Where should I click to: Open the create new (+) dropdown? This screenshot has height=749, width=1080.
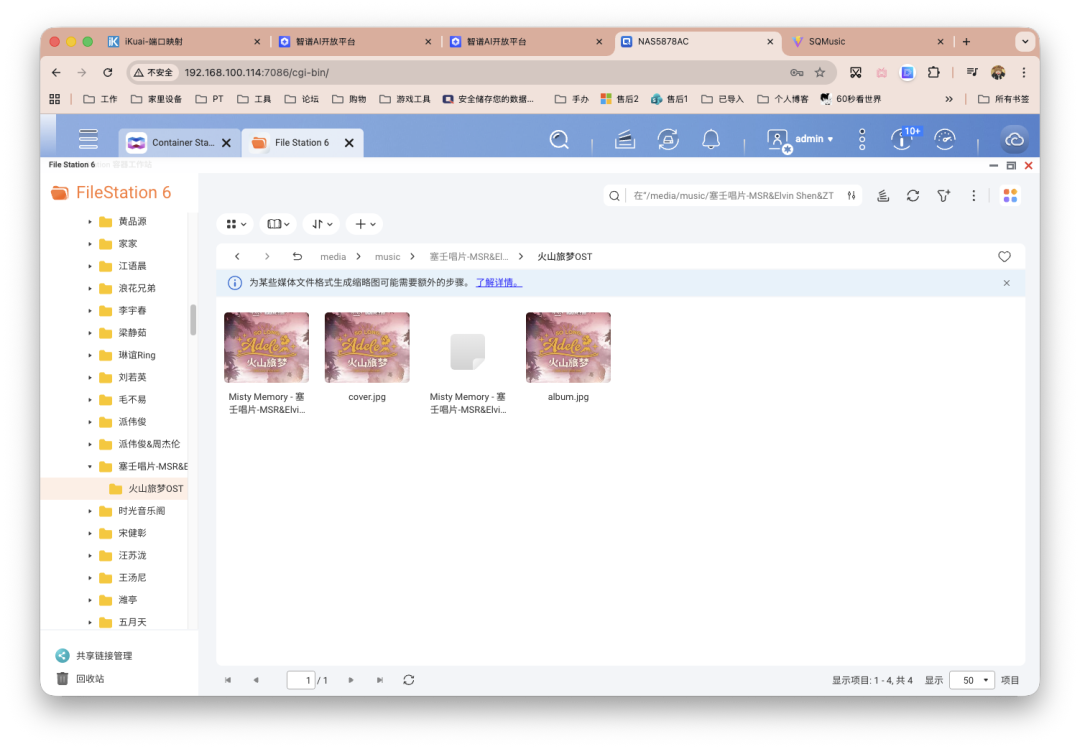[x=364, y=223]
